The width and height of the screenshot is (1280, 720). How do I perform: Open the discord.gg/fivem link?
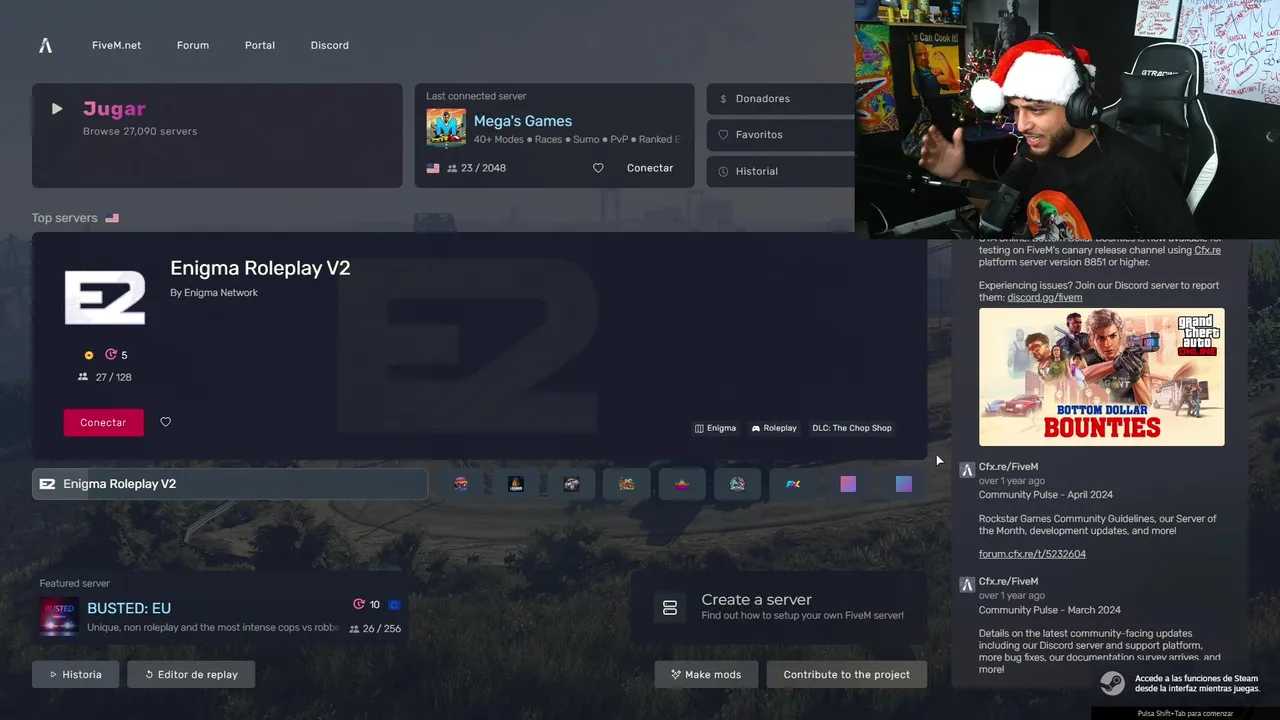click(1044, 297)
